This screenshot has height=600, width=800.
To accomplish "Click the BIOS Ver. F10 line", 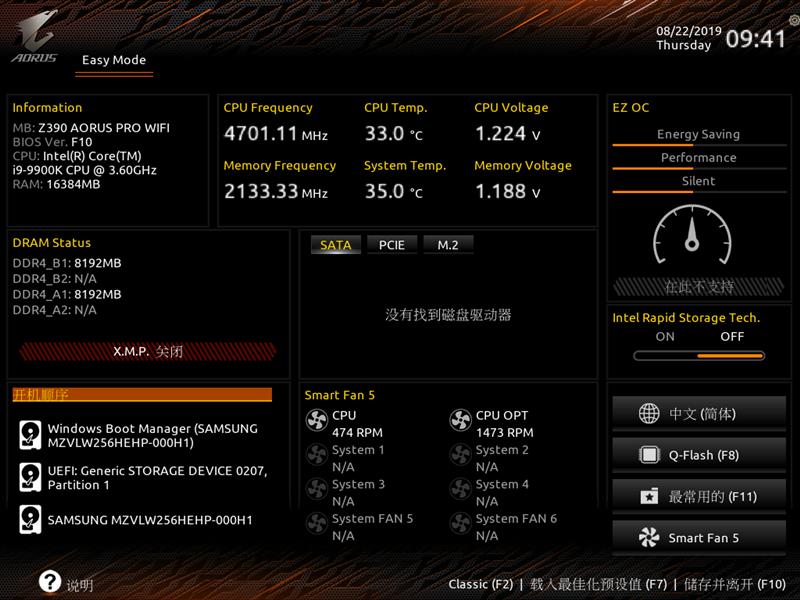I will click(x=53, y=142).
